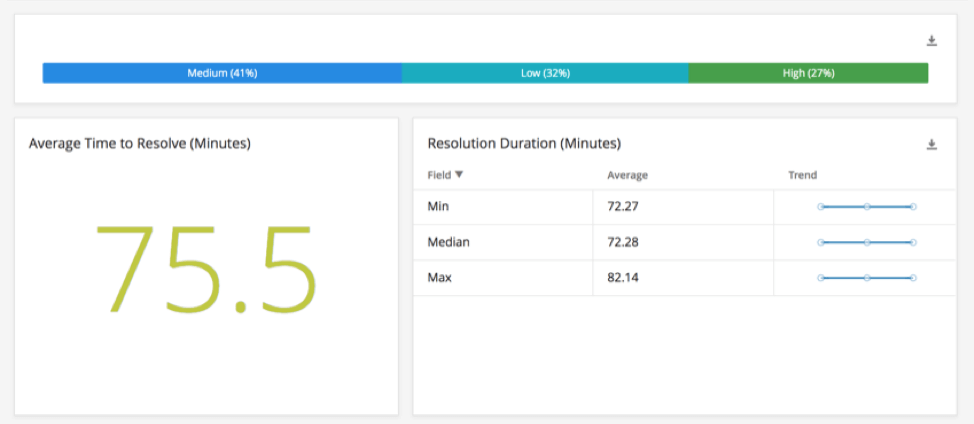Select the Median row label
The width and height of the screenshot is (974, 424).
click(448, 242)
